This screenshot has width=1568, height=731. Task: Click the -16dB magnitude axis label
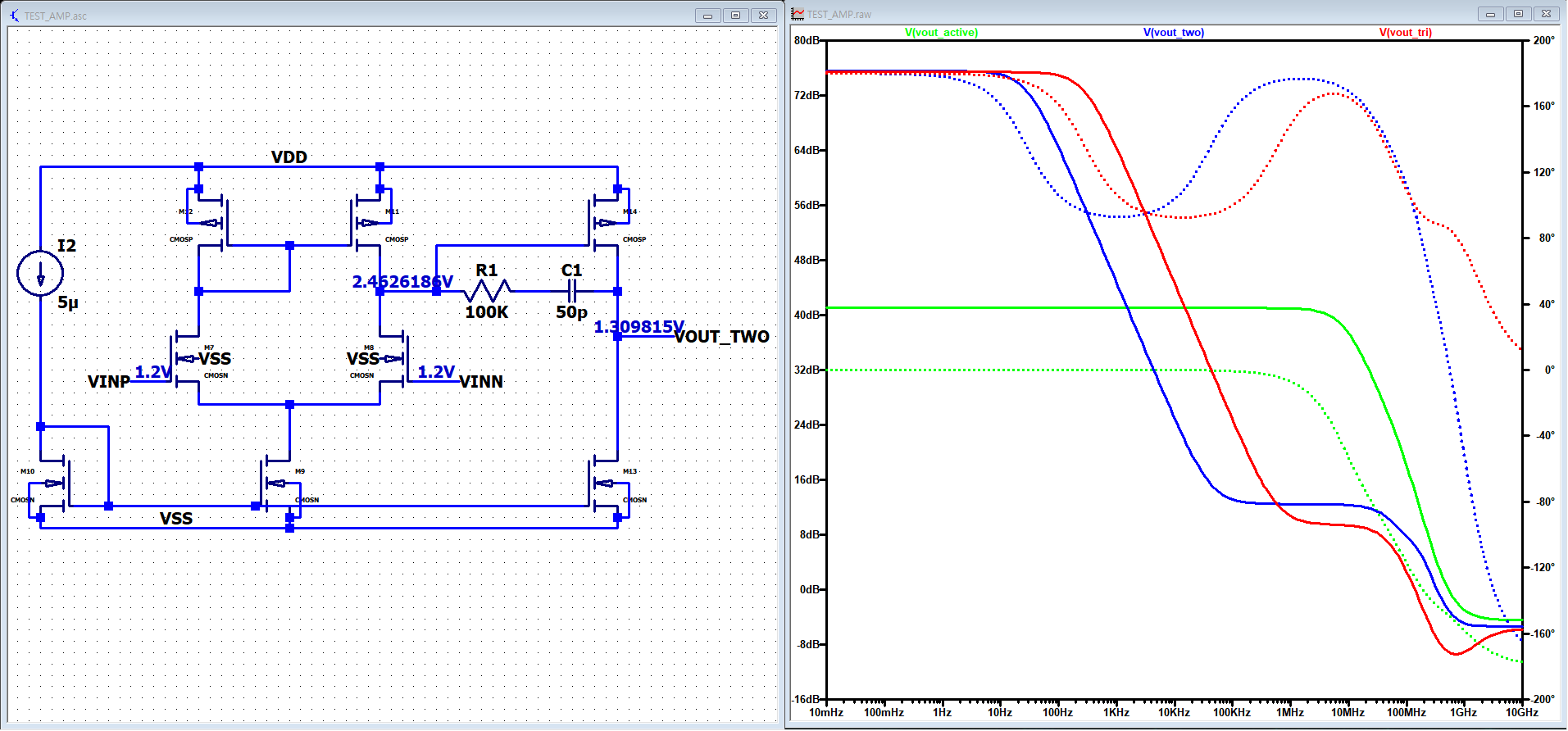[x=805, y=699]
